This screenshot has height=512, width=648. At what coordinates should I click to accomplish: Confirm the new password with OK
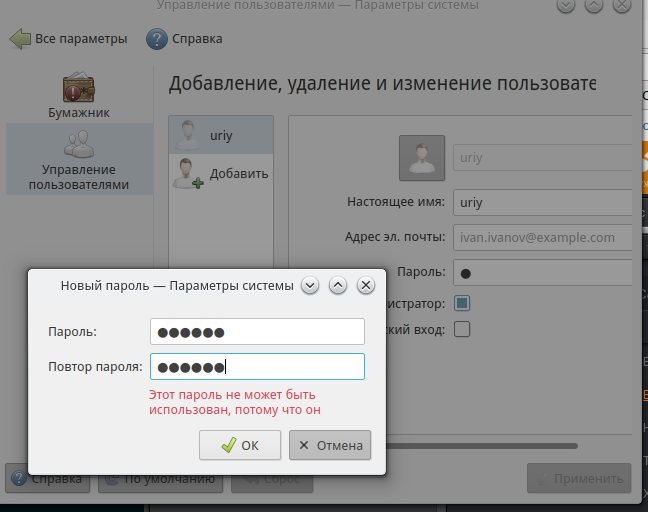coord(240,445)
